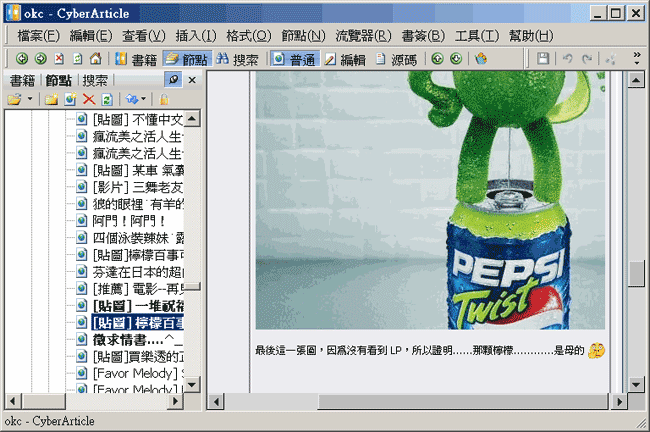Switch to the 節點 panel tab
Image resolution: width=650 pixels, height=432 pixels.
coord(58,80)
